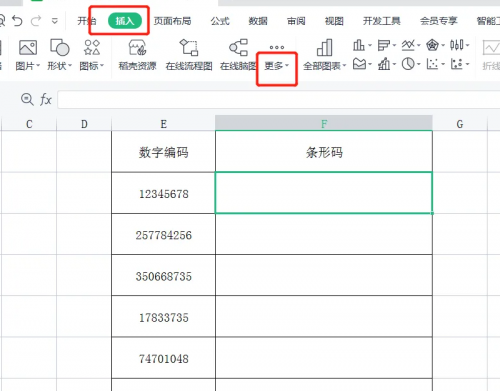Image resolution: width=500 pixels, height=391 pixels.
Task: Click the empty barcode cell beside 257784256
Action: pos(324,235)
